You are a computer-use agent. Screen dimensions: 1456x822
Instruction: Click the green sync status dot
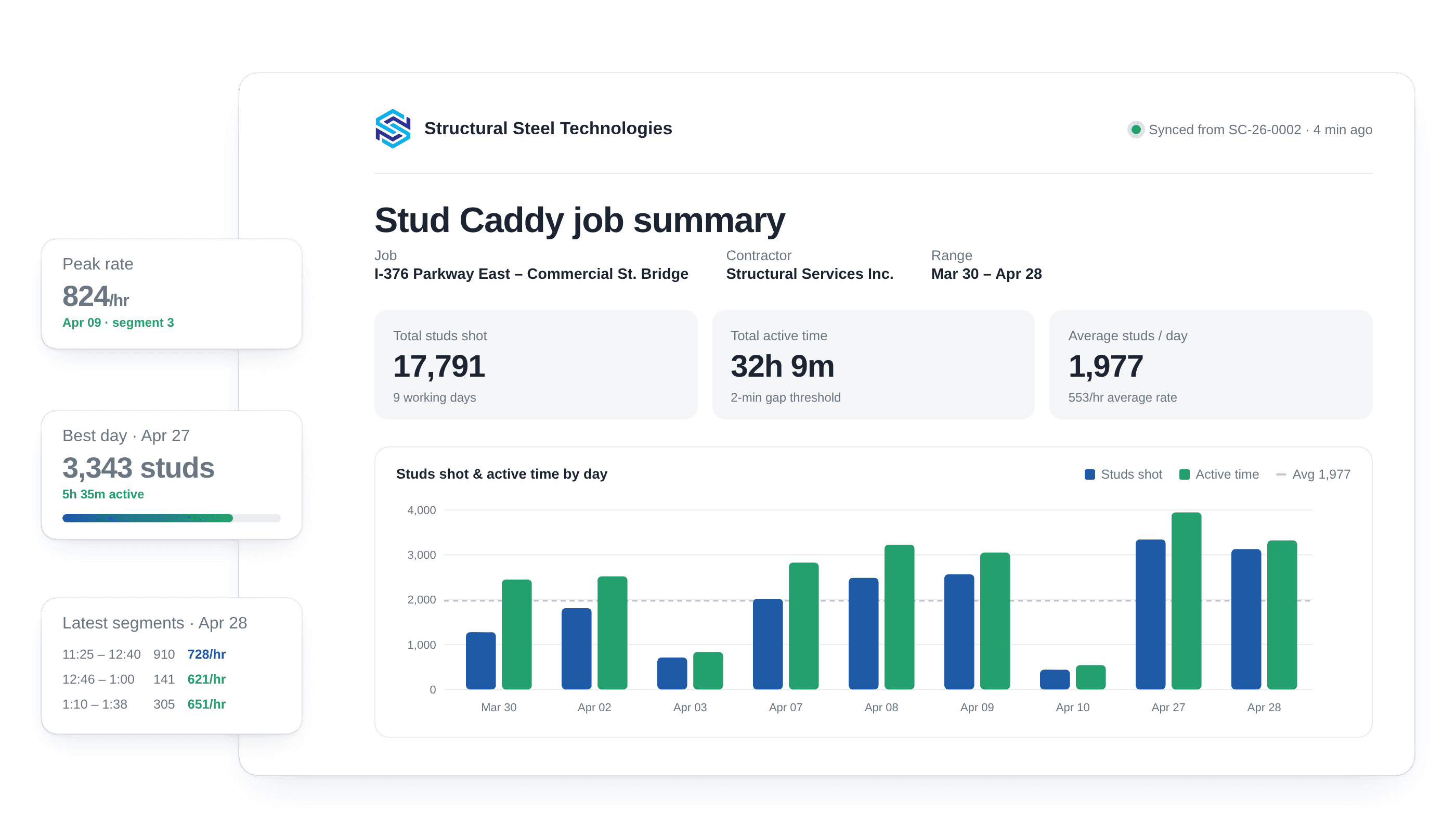pos(1136,130)
